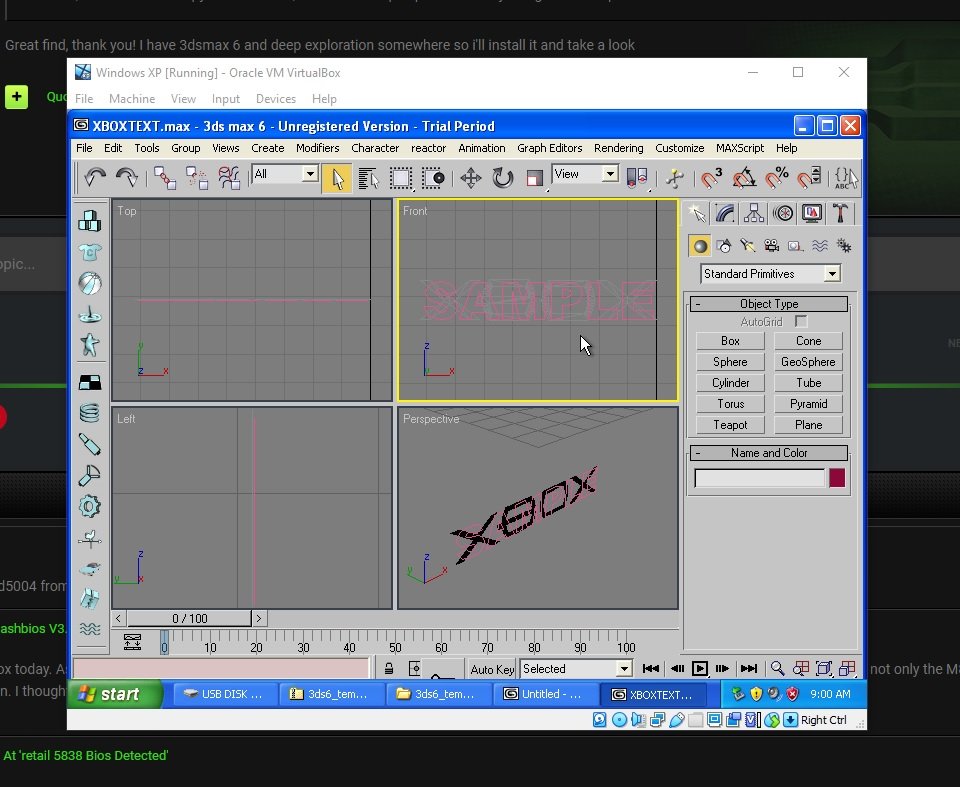Create a Cone primitive
Viewport: 960px width, 787px height.
[x=808, y=341]
